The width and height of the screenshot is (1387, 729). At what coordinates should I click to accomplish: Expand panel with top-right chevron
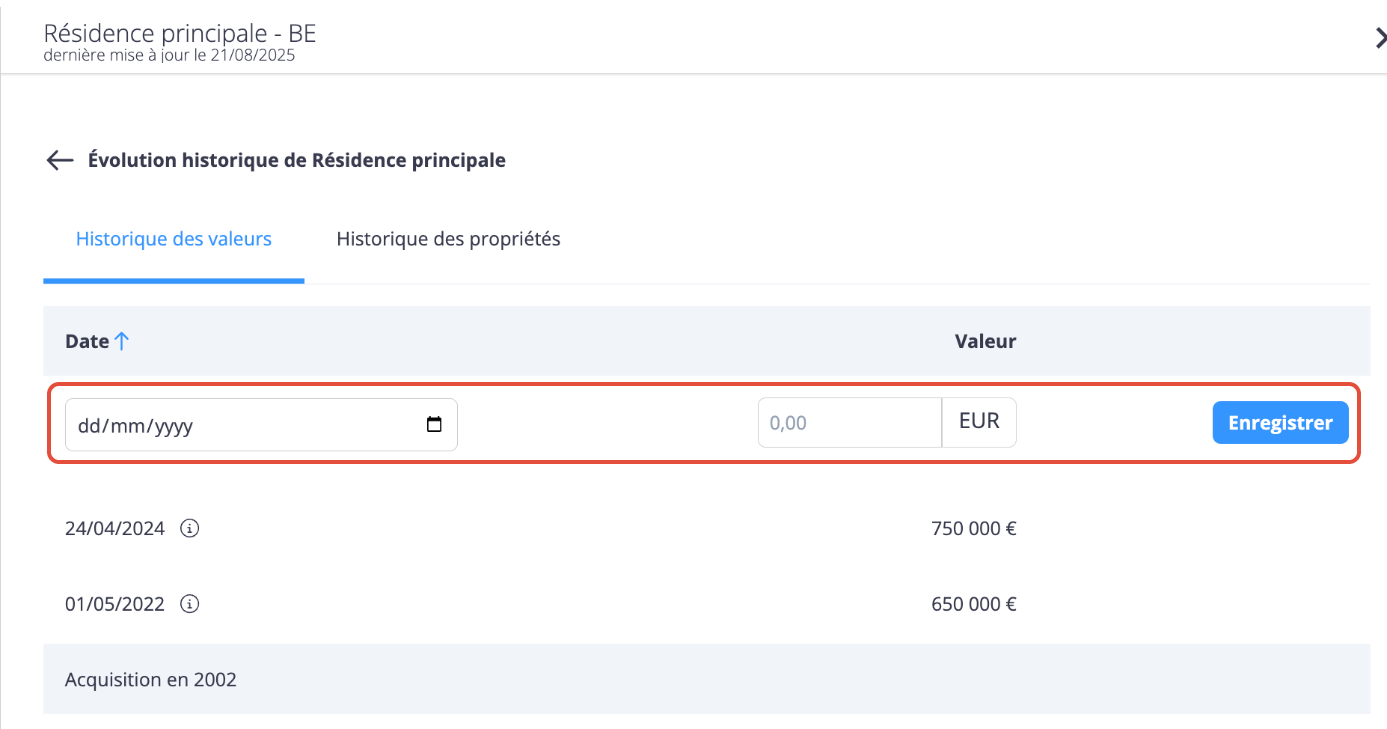pos(1380,38)
